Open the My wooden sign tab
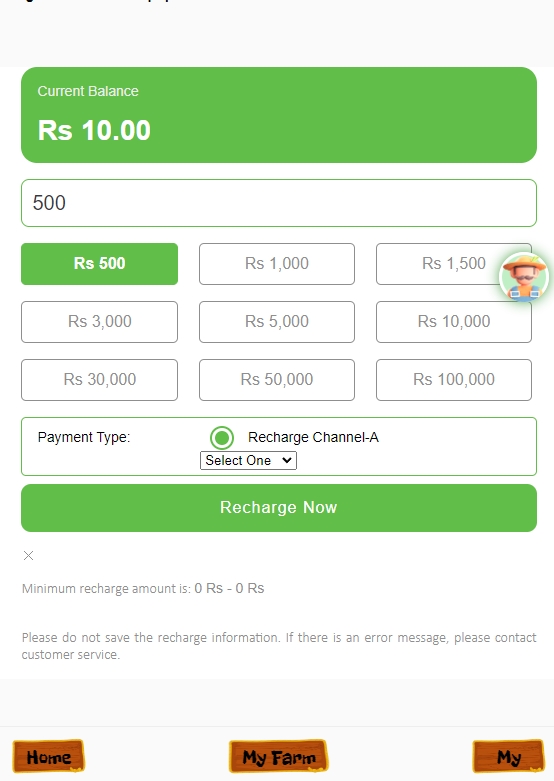This screenshot has width=554, height=781. click(509, 757)
